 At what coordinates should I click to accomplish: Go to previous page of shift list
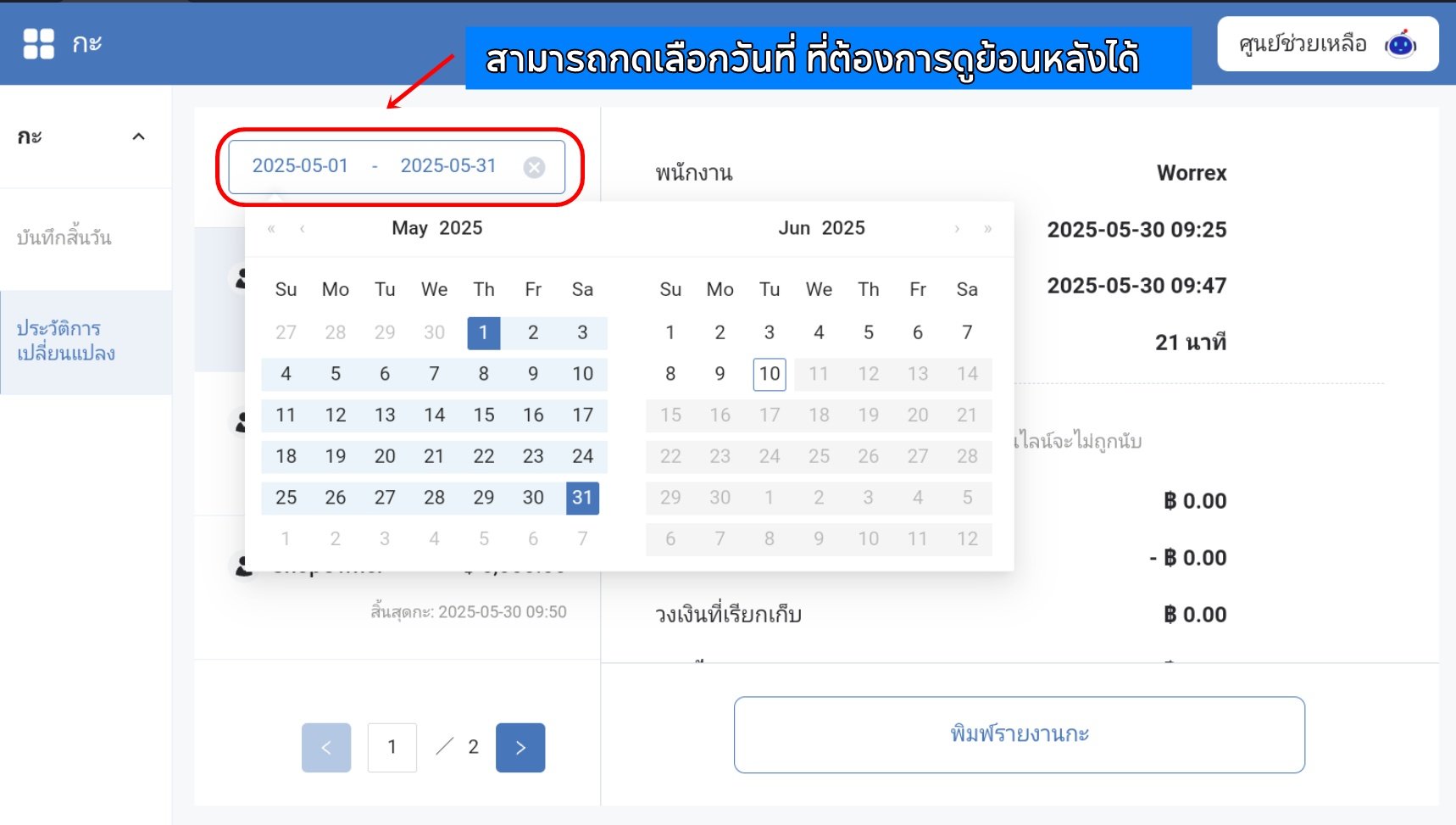tap(326, 748)
